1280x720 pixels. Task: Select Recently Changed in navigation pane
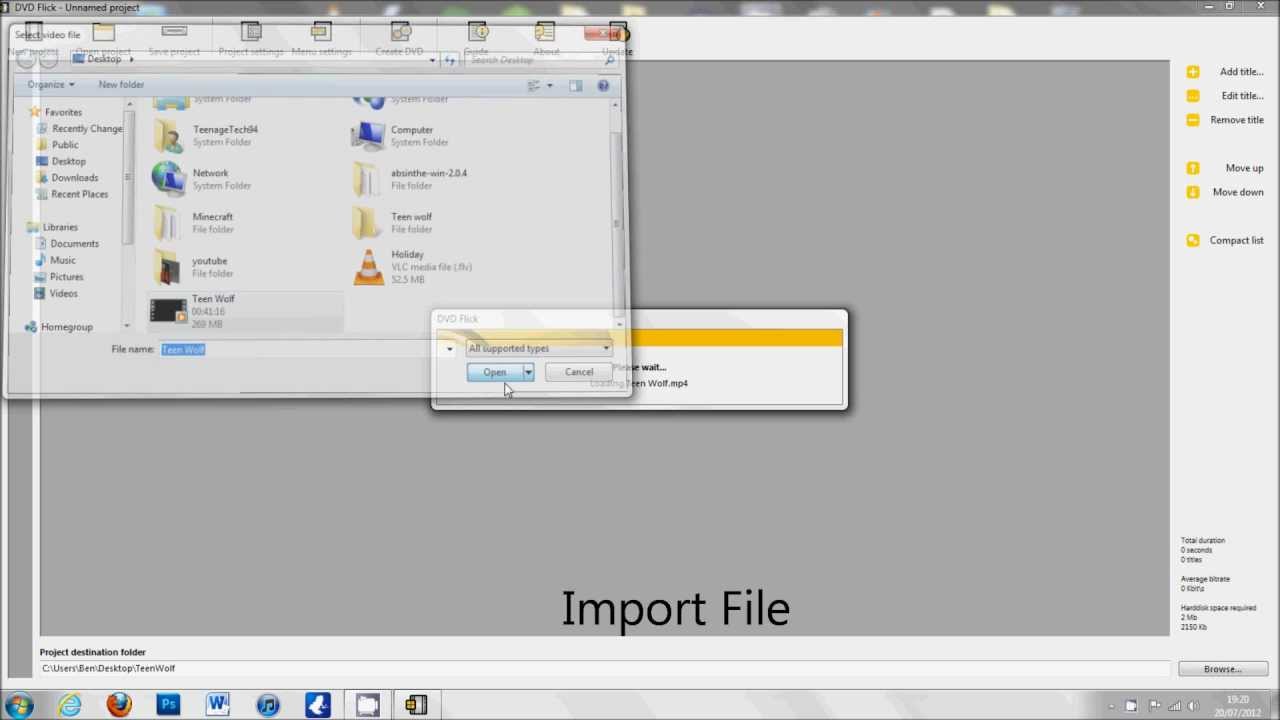(x=86, y=129)
